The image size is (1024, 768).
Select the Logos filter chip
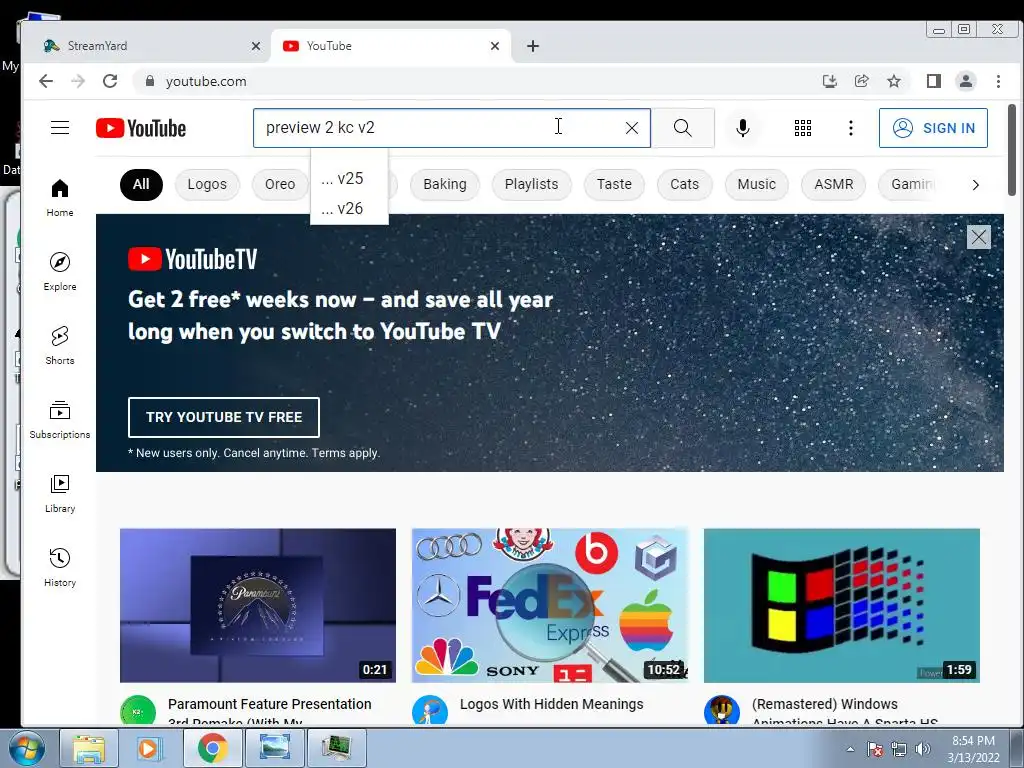tap(207, 184)
